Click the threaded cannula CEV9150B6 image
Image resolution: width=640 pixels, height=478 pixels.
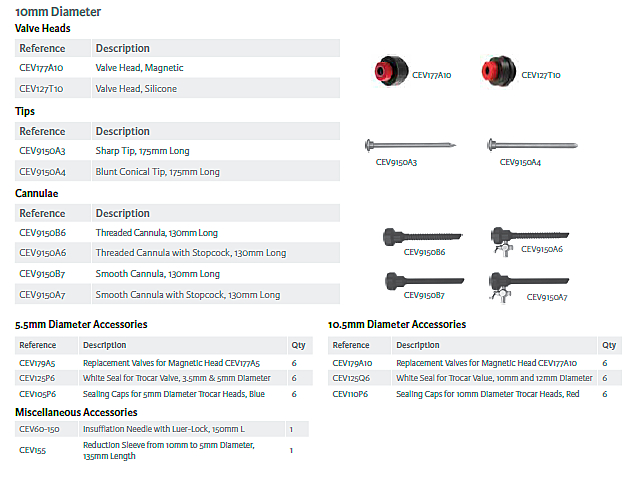coord(414,236)
